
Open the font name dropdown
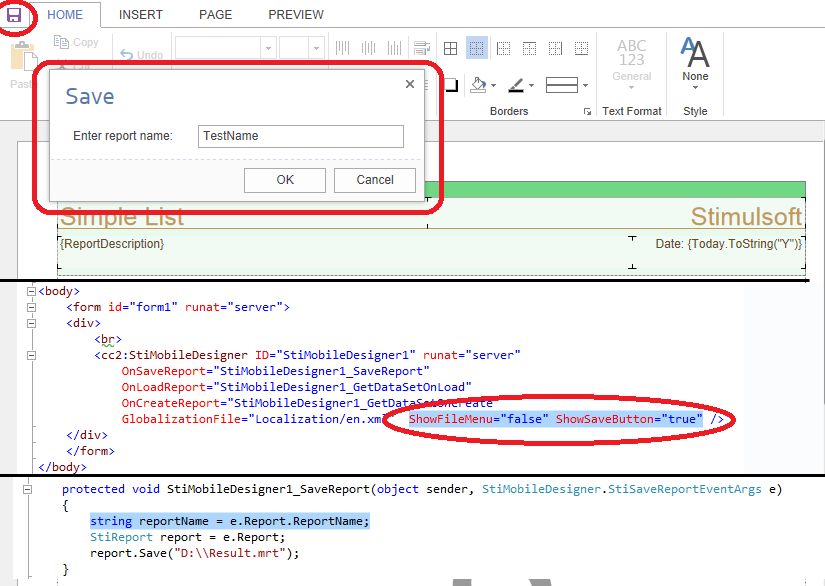[268, 48]
